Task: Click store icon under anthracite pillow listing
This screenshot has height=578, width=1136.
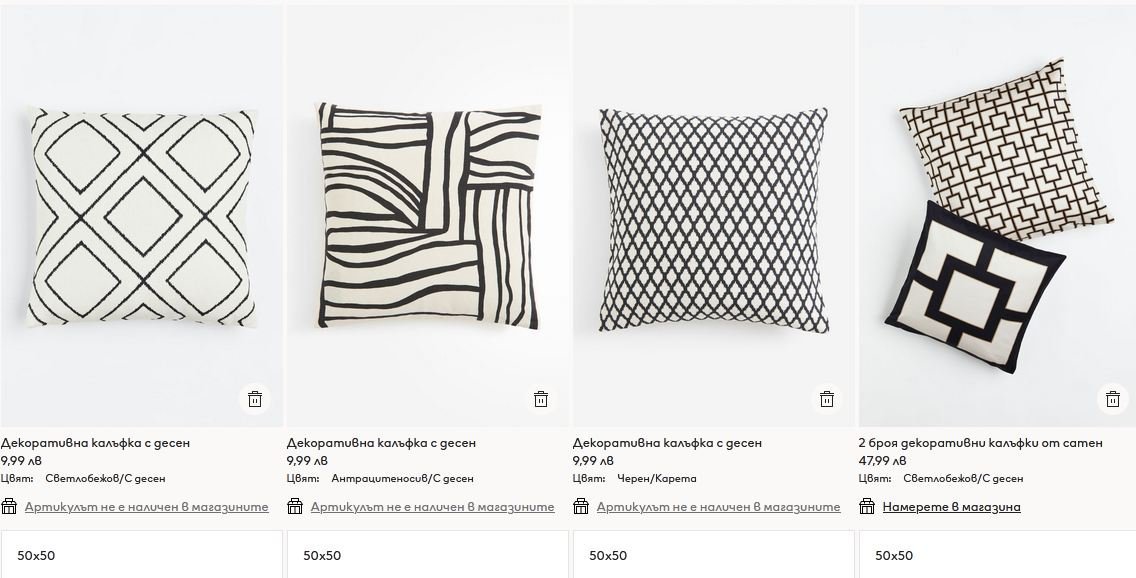Action: coord(295,506)
